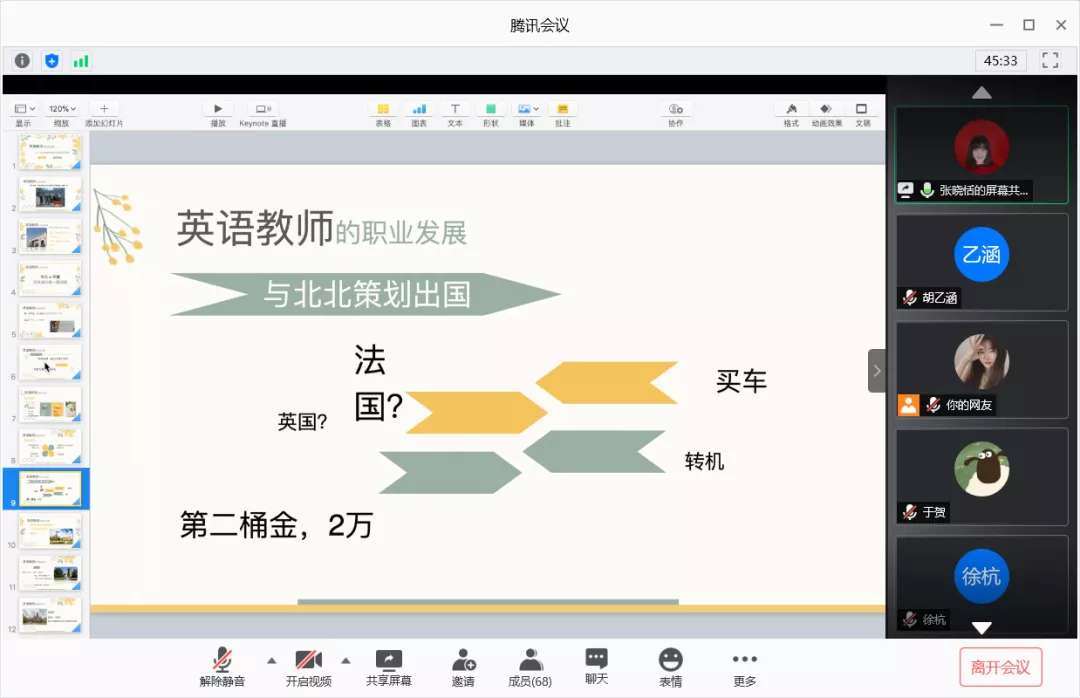Screen dimensions: 1080x698
Task: Select 于贺 participant video tile
Action: [x=981, y=475]
